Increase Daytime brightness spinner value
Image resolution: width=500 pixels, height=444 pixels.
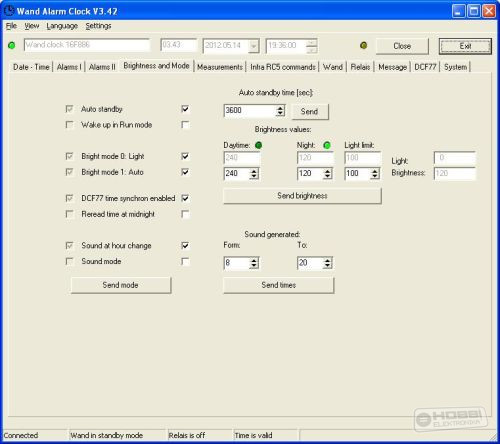pyautogui.click(x=254, y=171)
